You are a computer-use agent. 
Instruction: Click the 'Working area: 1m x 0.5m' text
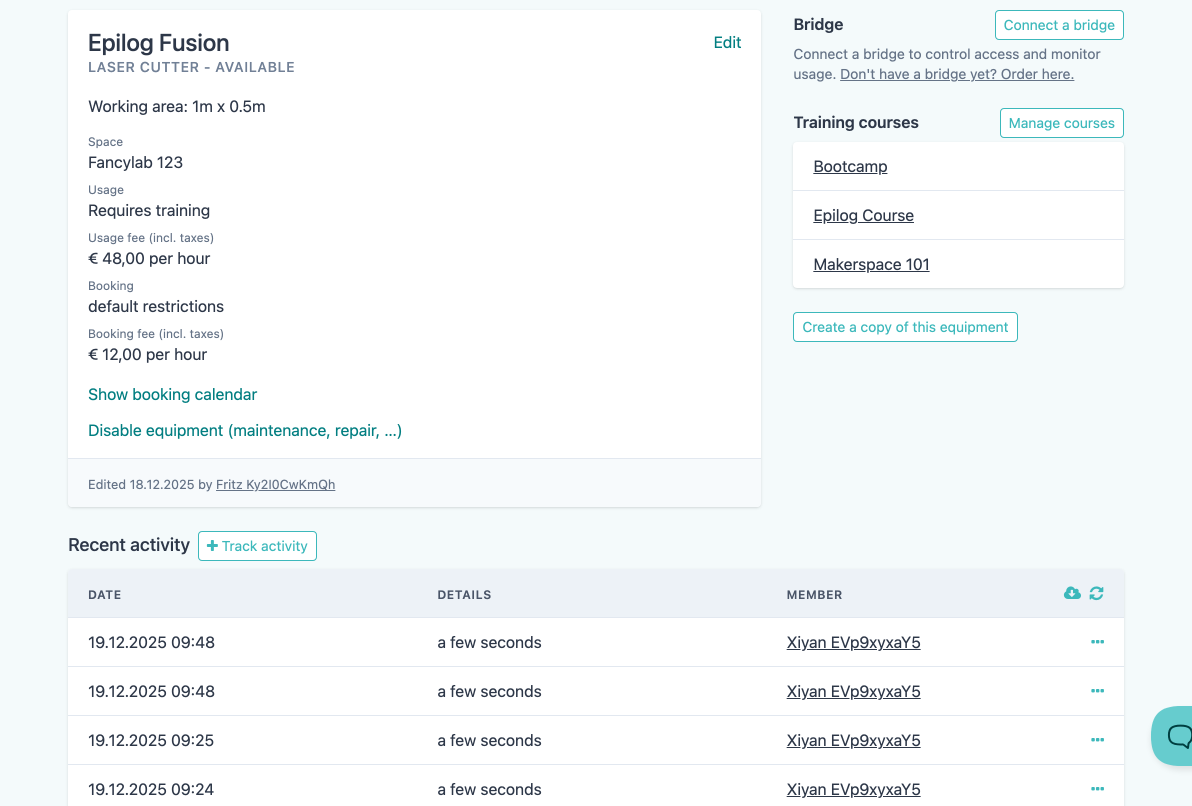(176, 106)
